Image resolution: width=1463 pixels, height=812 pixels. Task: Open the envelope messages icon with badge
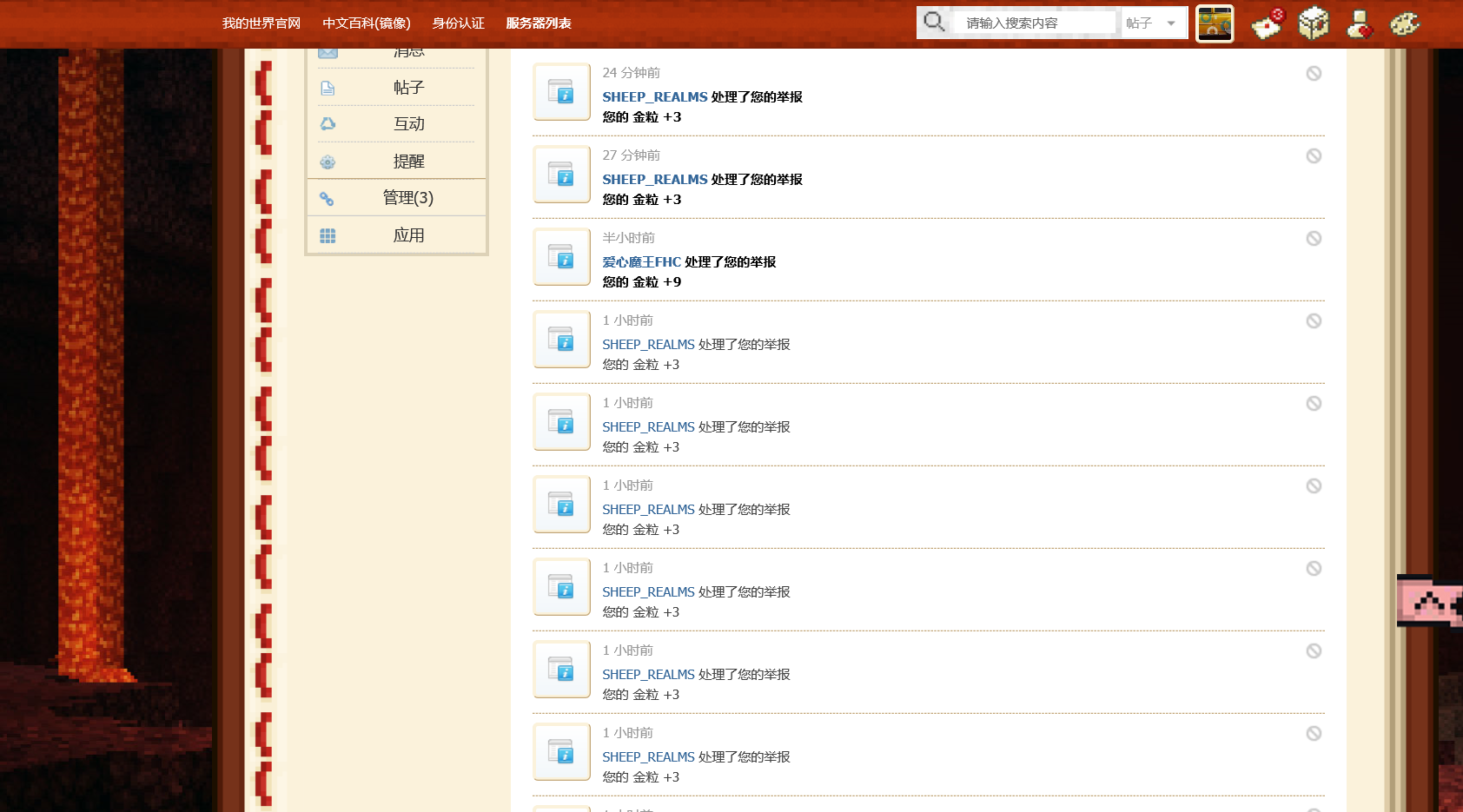pos(1268,23)
